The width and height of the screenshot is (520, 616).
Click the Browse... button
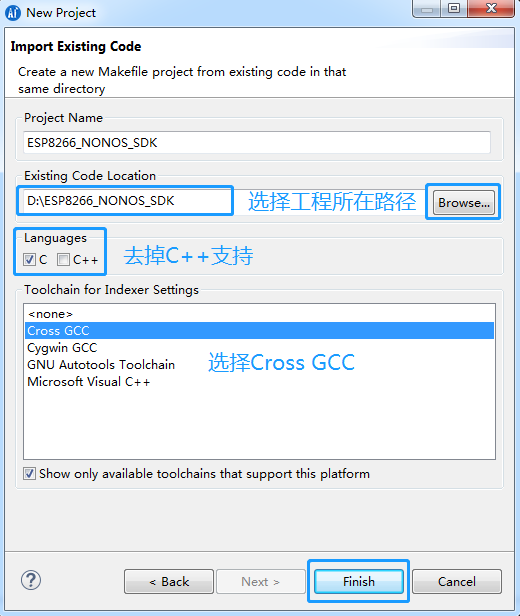tap(464, 203)
